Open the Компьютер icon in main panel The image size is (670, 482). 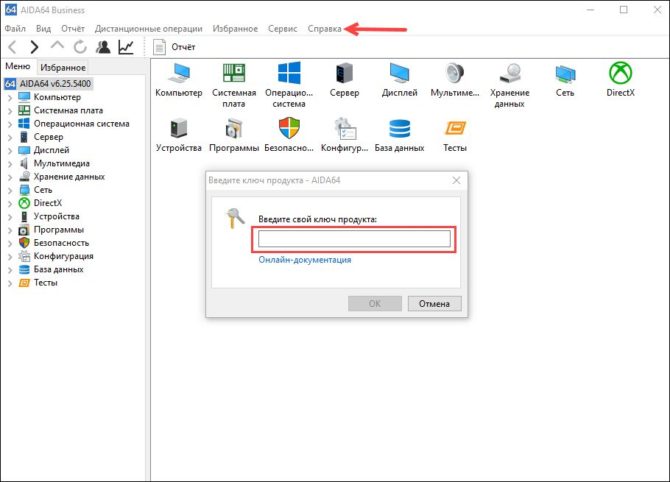pos(179,73)
